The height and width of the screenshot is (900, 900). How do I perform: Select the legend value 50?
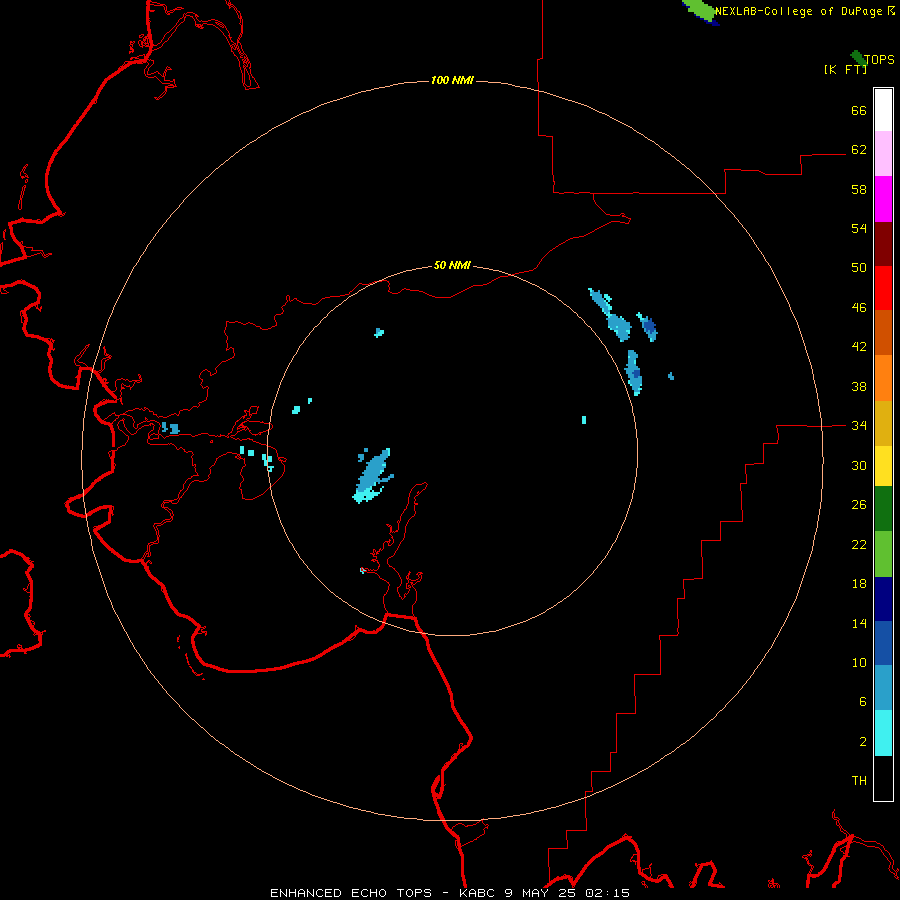point(859,267)
